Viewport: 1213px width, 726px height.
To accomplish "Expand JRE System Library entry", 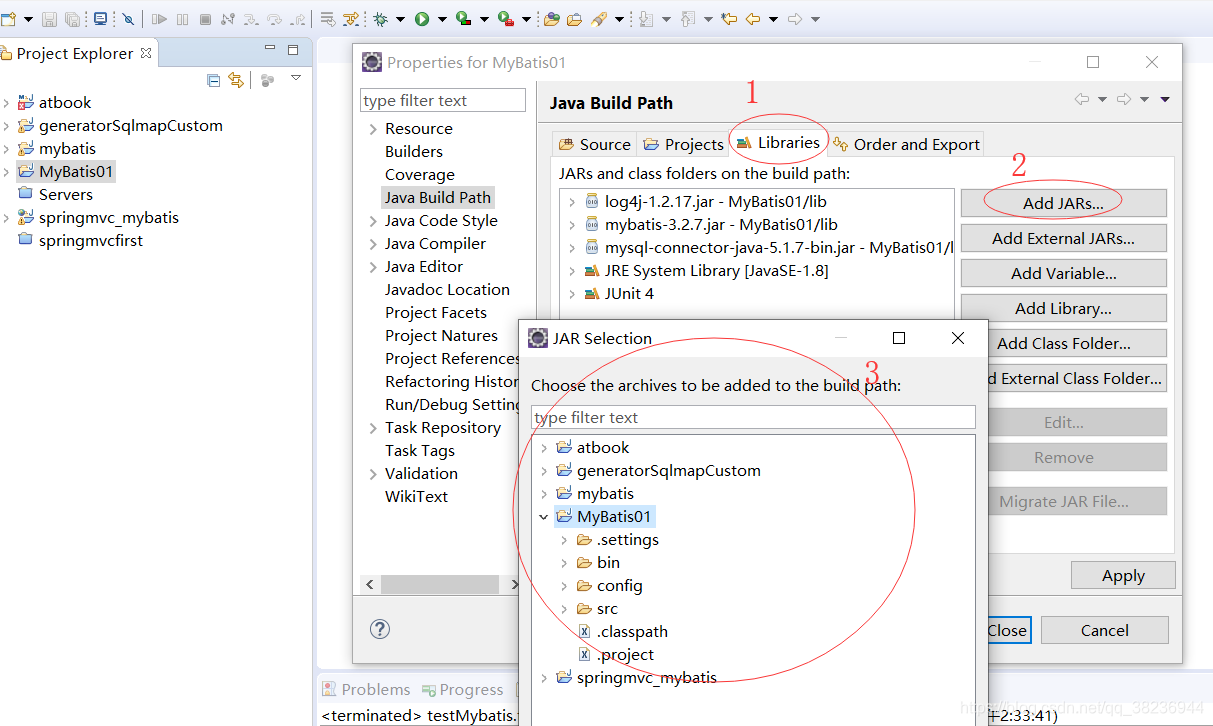I will 572,271.
